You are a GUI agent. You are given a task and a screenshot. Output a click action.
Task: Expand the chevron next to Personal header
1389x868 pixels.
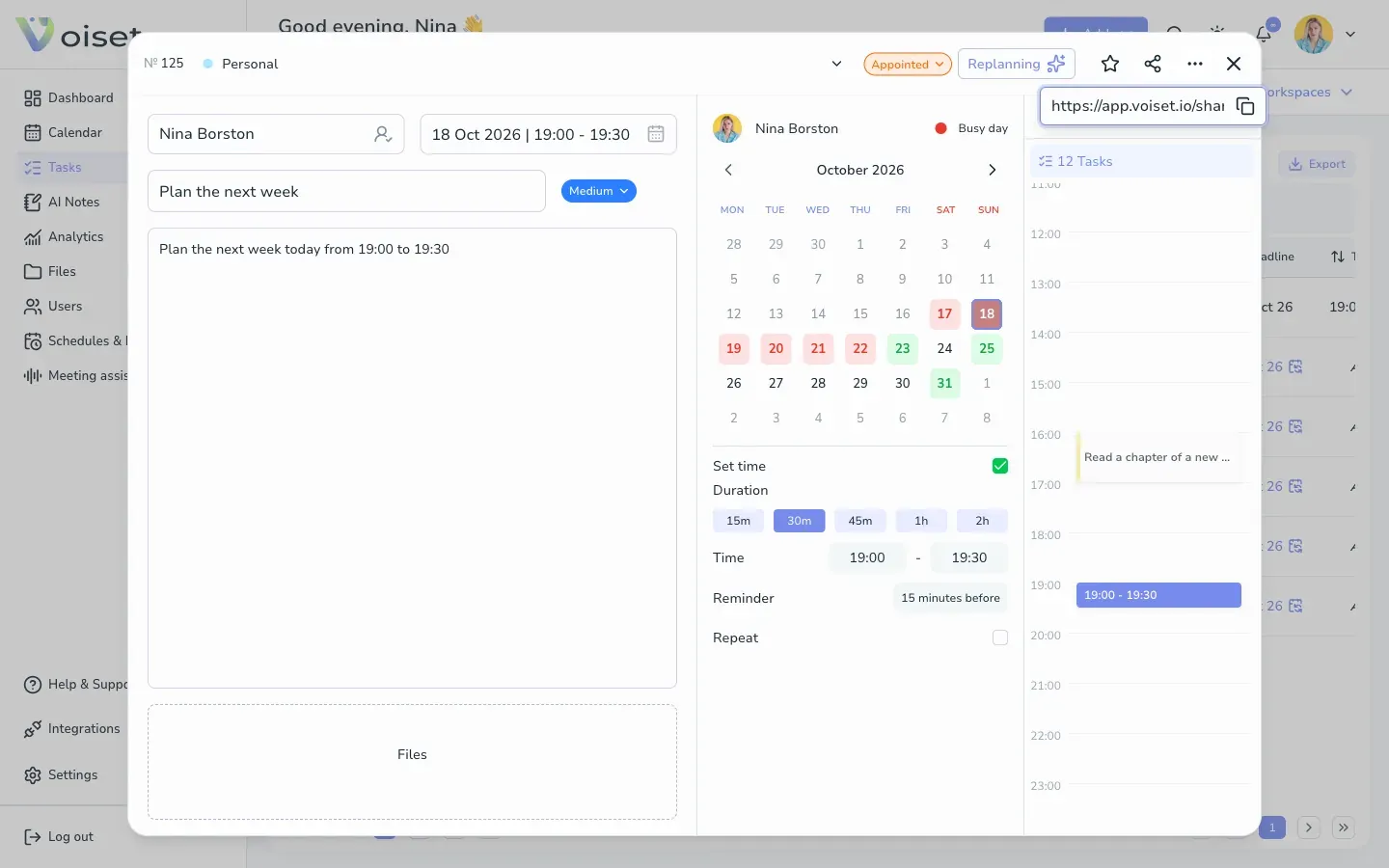click(836, 64)
